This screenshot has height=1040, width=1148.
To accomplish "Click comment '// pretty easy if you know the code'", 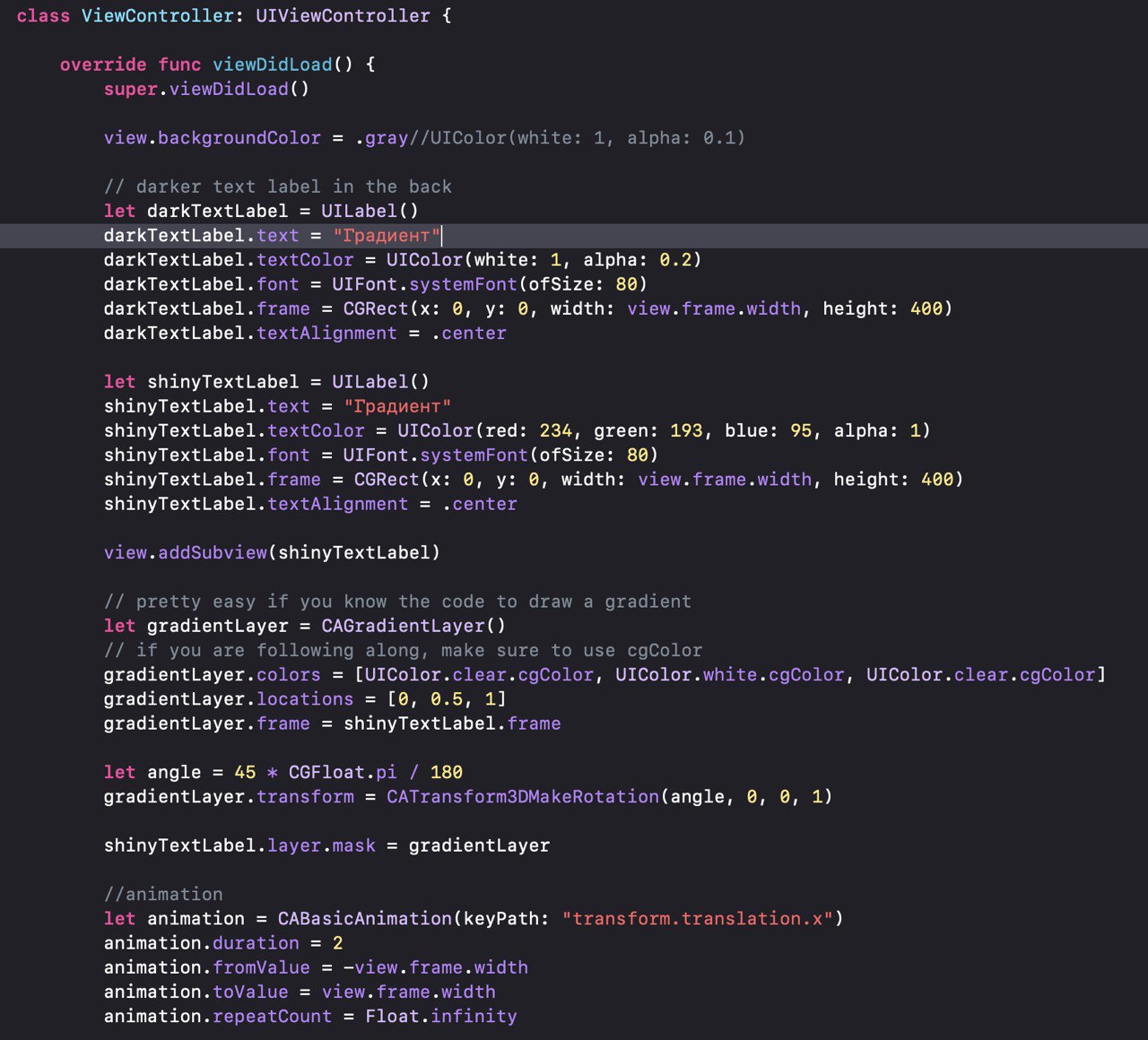I will click(x=397, y=602).
